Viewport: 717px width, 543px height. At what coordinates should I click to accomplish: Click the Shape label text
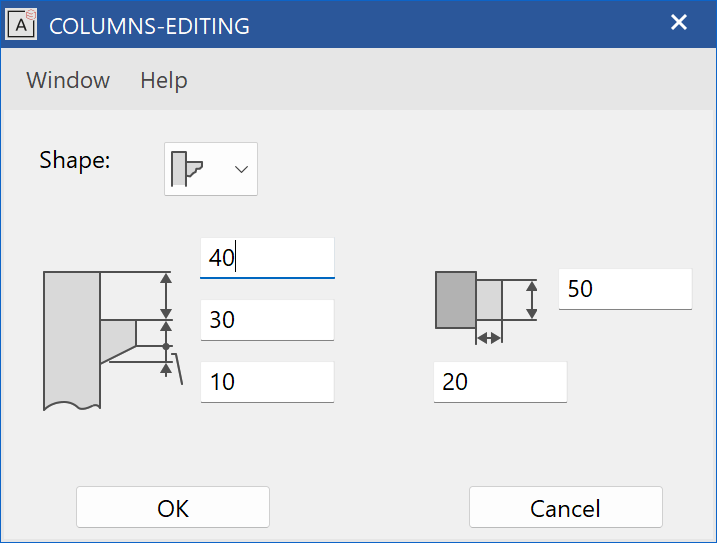coord(75,160)
